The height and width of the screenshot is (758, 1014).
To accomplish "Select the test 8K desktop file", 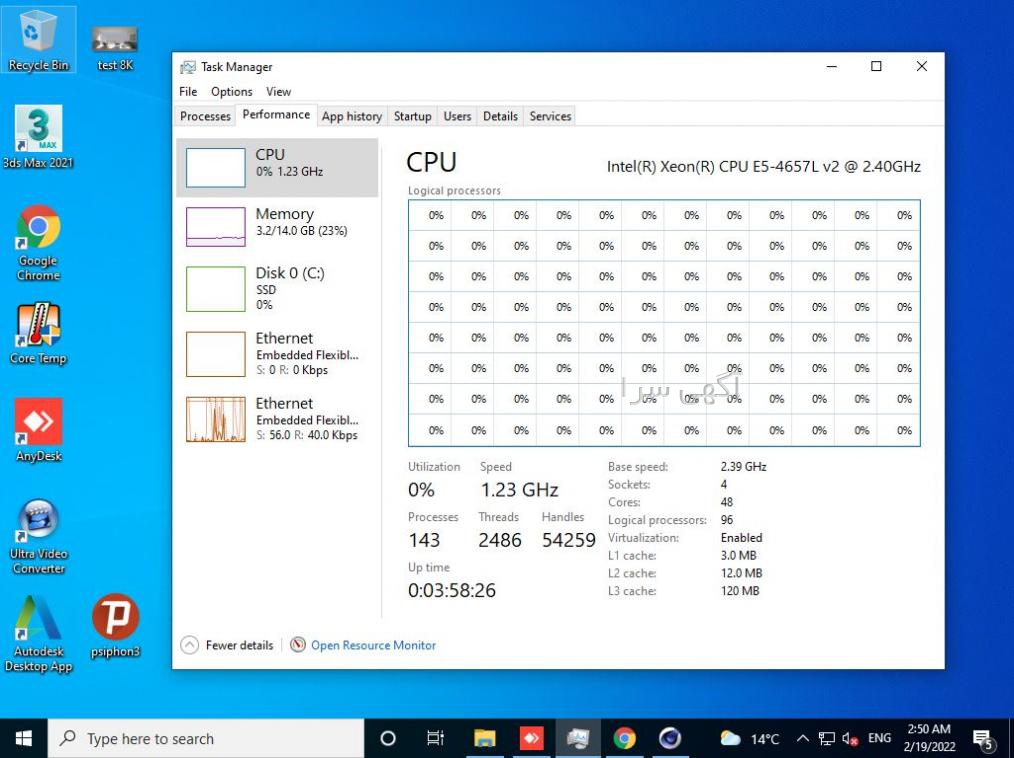I will coord(114,47).
